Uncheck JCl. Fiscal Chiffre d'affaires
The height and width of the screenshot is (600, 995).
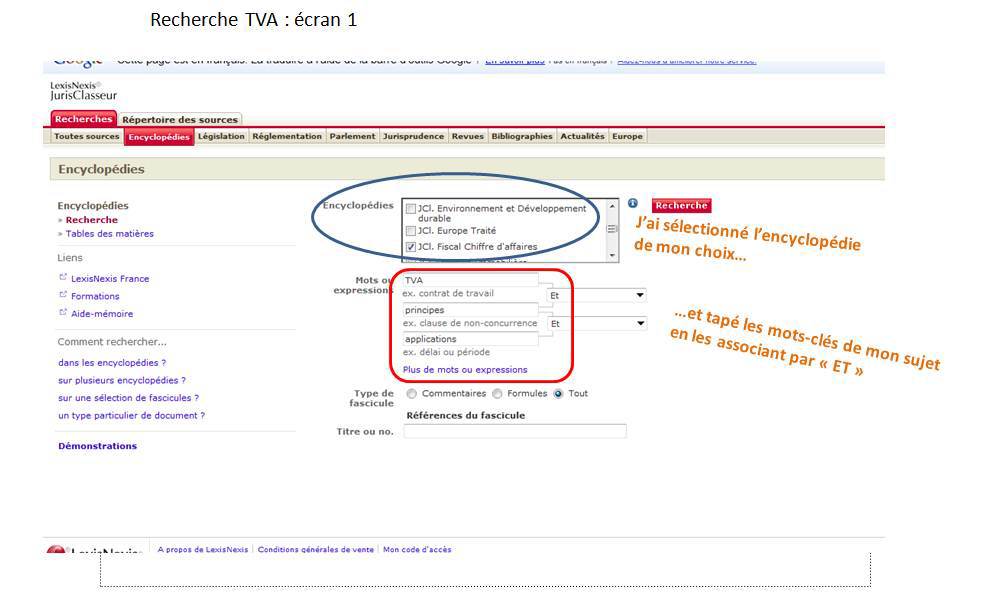pos(411,246)
